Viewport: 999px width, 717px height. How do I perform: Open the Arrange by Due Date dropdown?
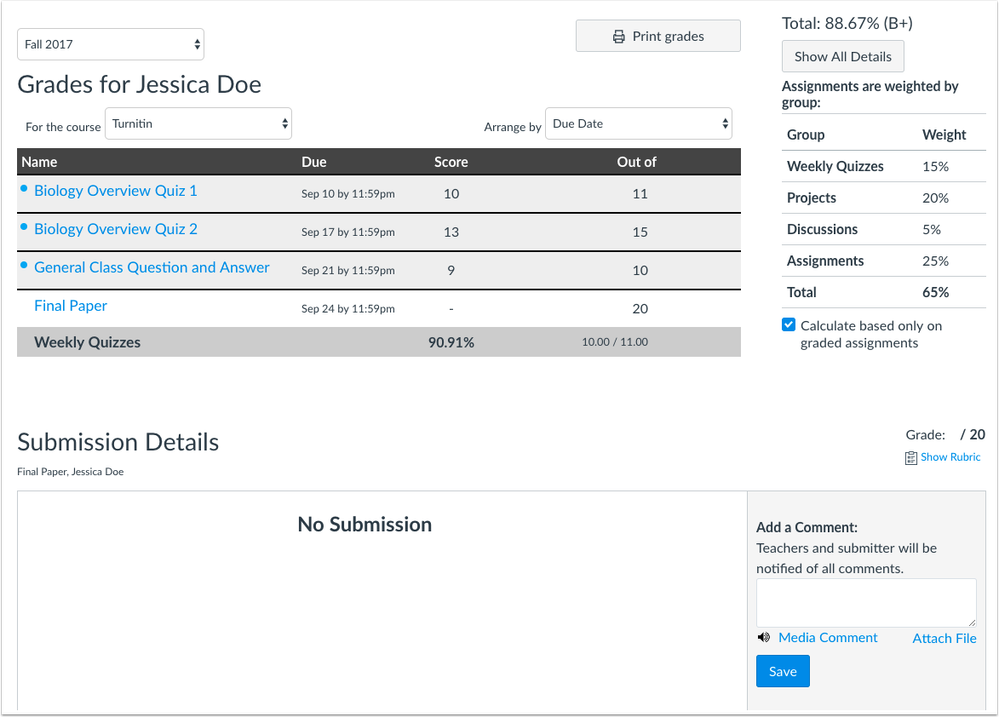pos(638,123)
